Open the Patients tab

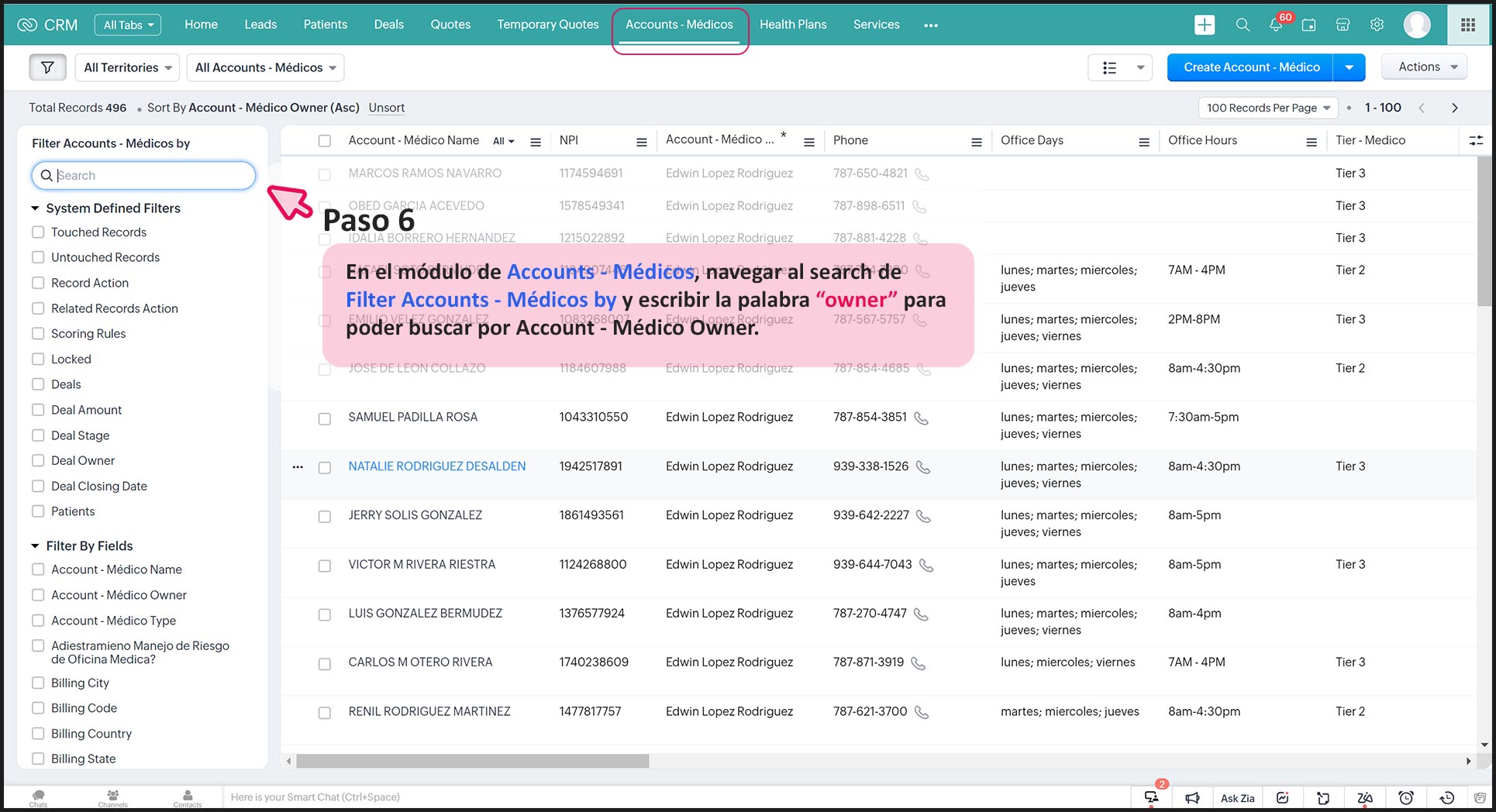pyautogui.click(x=325, y=25)
